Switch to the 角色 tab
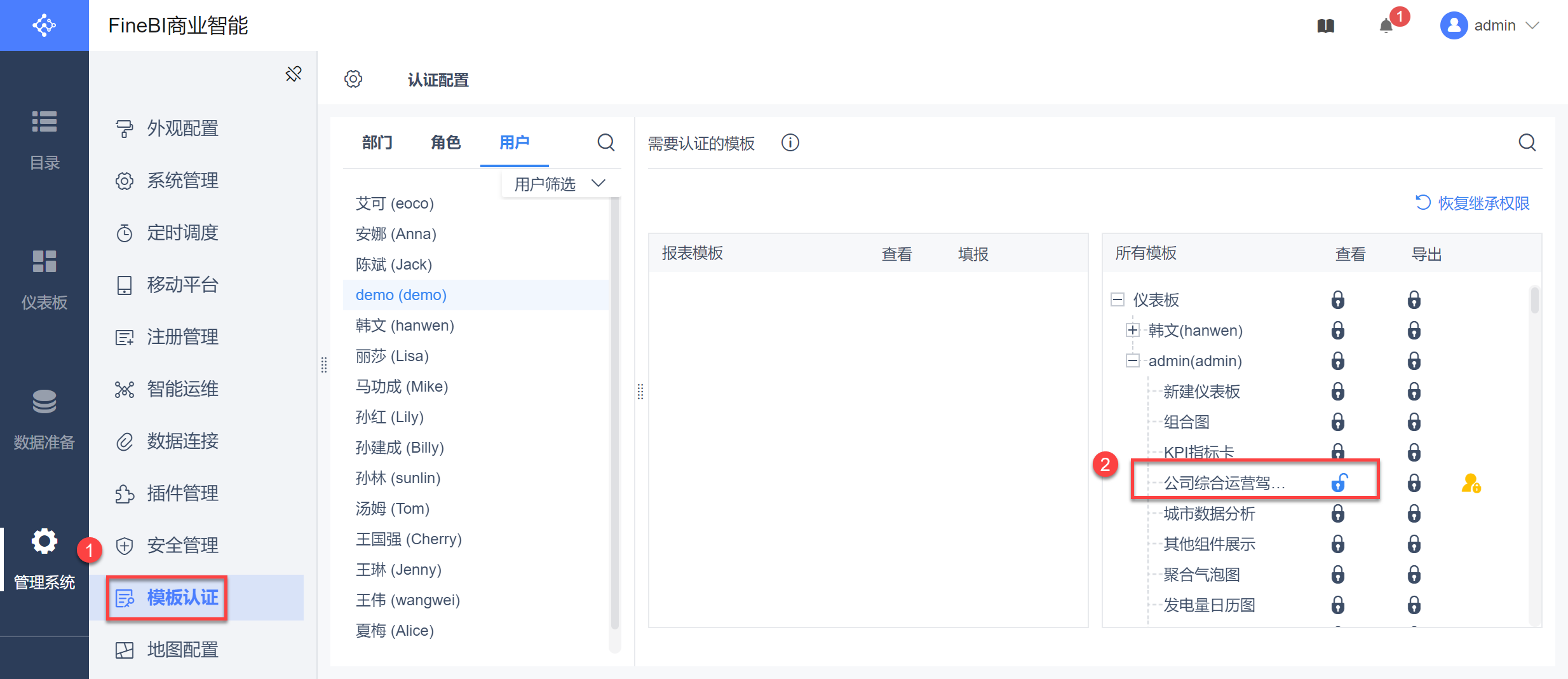This screenshot has width=1568, height=679. pyautogui.click(x=445, y=142)
